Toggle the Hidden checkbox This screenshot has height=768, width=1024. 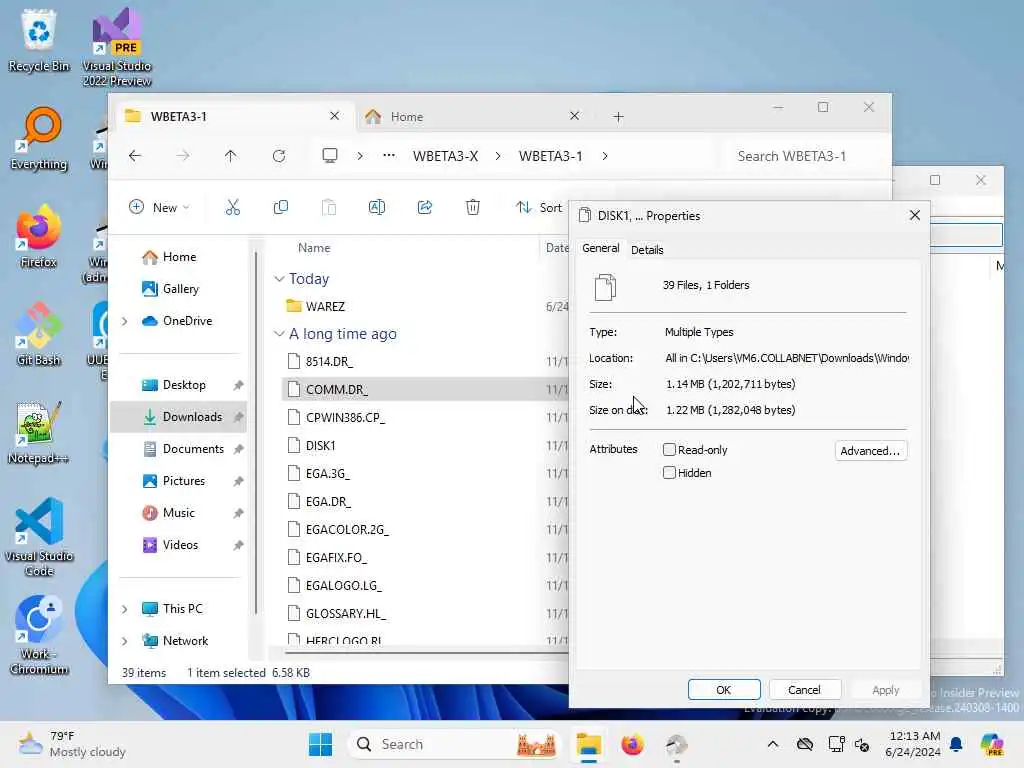click(x=669, y=472)
